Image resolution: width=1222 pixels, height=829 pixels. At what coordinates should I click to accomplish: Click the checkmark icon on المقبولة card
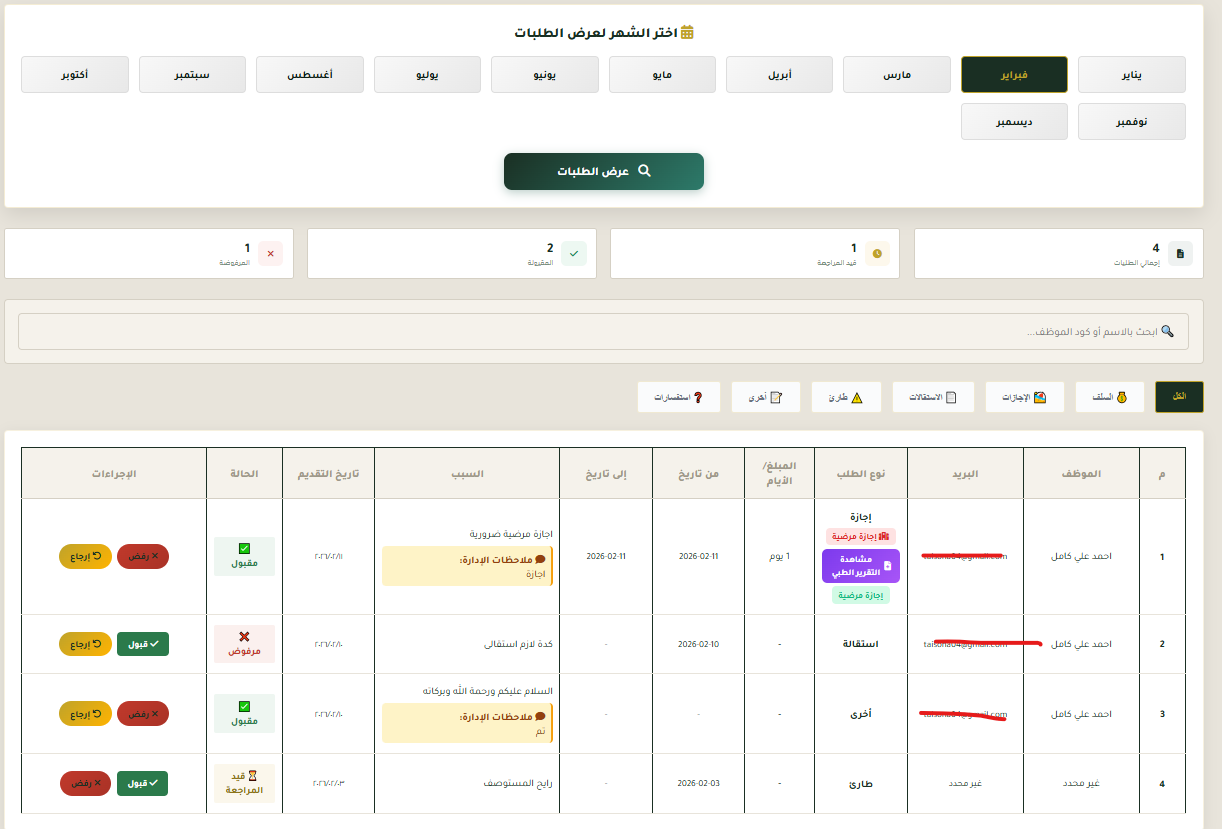point(573,253)
